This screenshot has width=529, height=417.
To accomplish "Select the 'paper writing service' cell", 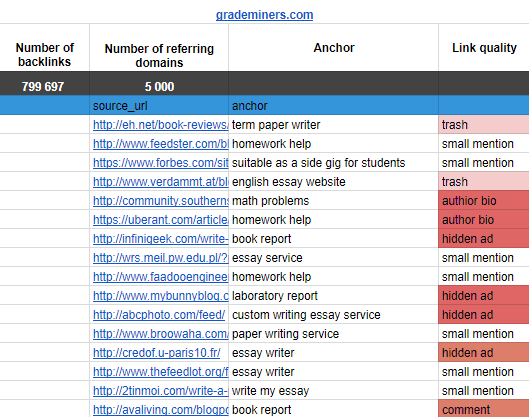I will tap(334, 334).
